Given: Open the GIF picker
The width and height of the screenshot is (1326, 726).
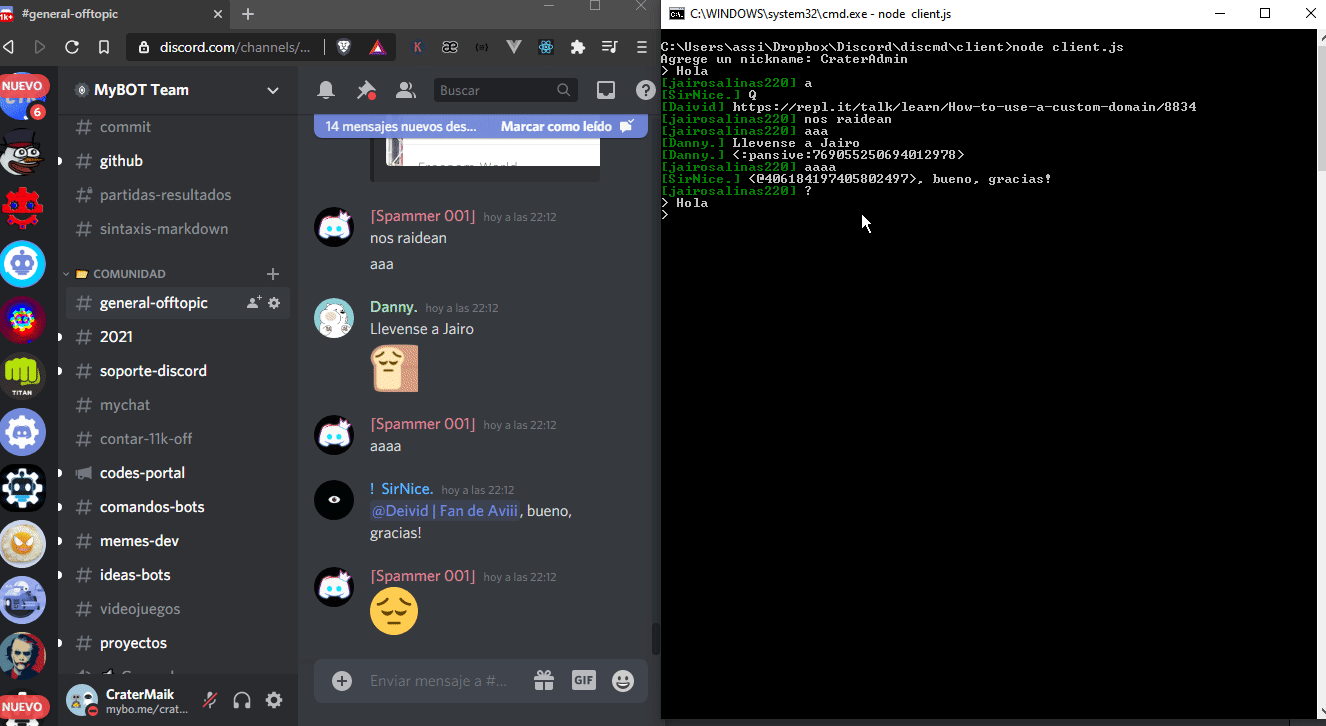Looking at the screenshot, I should tap(584, 681).
